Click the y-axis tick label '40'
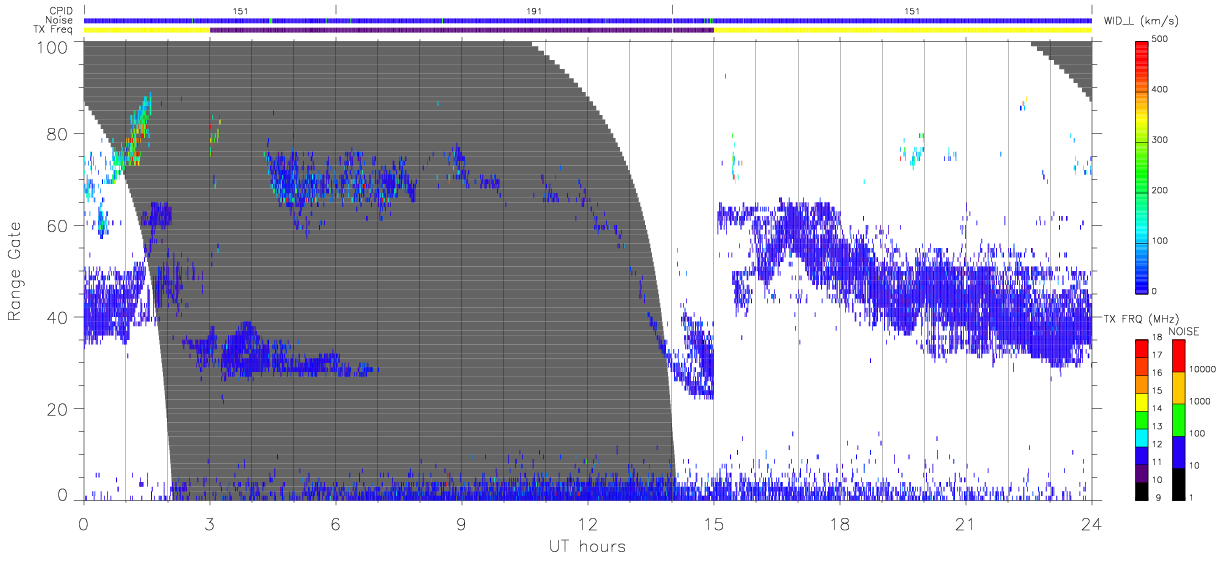This screenshot has height=567, width=1228. pyautogui.click(x=59, y=317)
